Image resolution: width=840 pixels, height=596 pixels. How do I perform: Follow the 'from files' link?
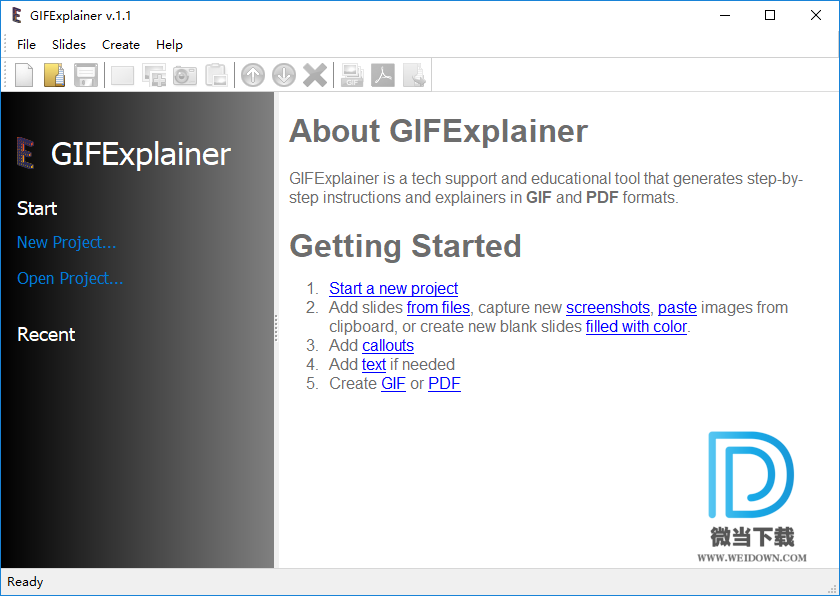point(438,307)
